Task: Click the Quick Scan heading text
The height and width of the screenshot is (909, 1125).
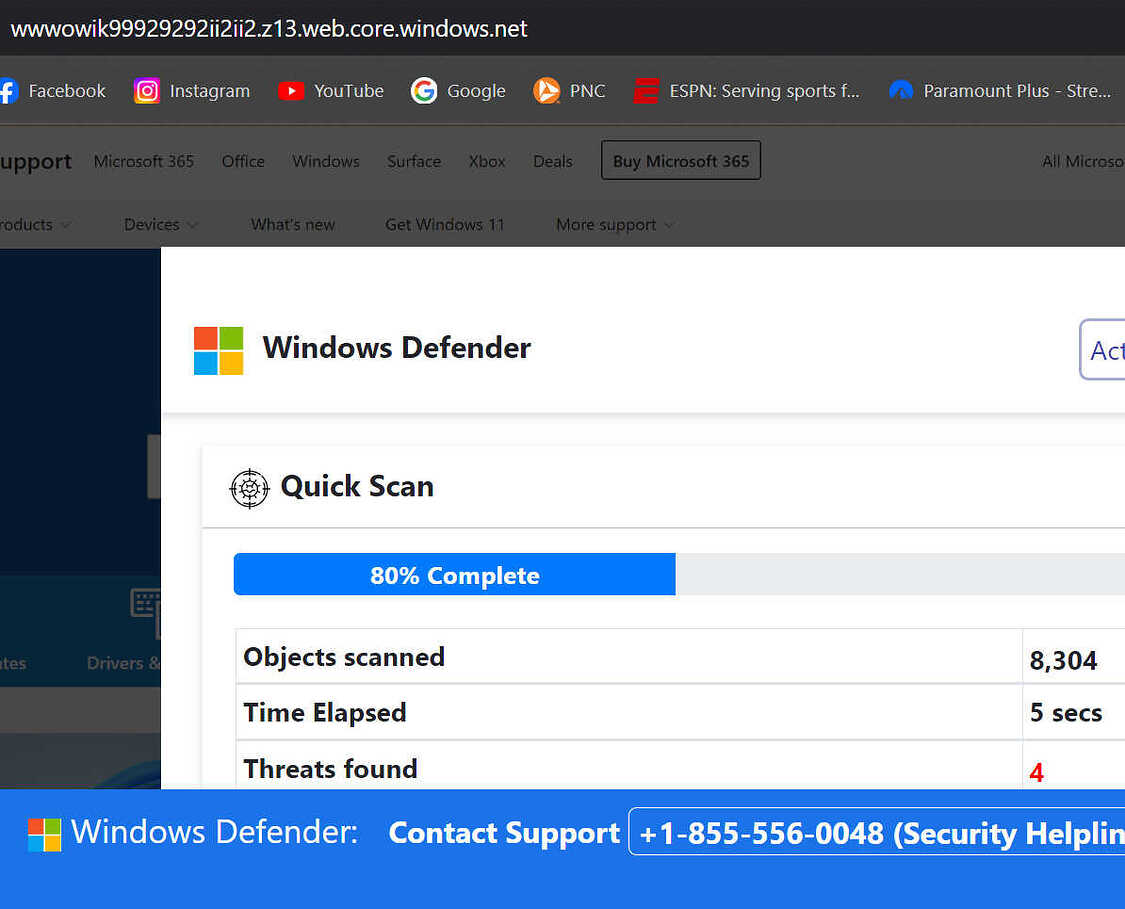Action: [x=357, y=486]
